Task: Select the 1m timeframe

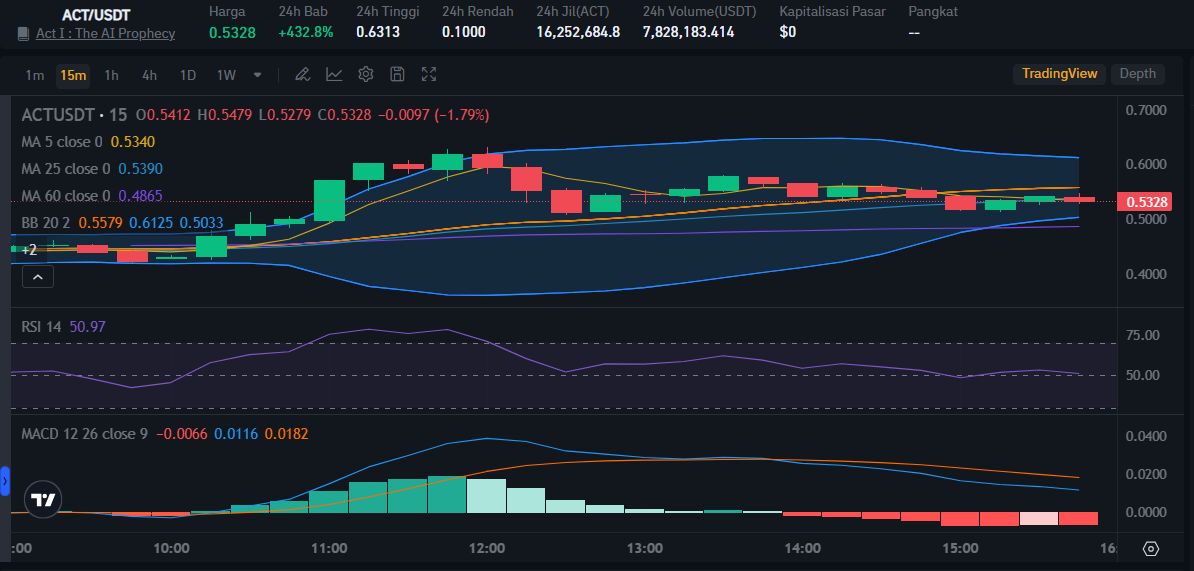Action: 34,75
